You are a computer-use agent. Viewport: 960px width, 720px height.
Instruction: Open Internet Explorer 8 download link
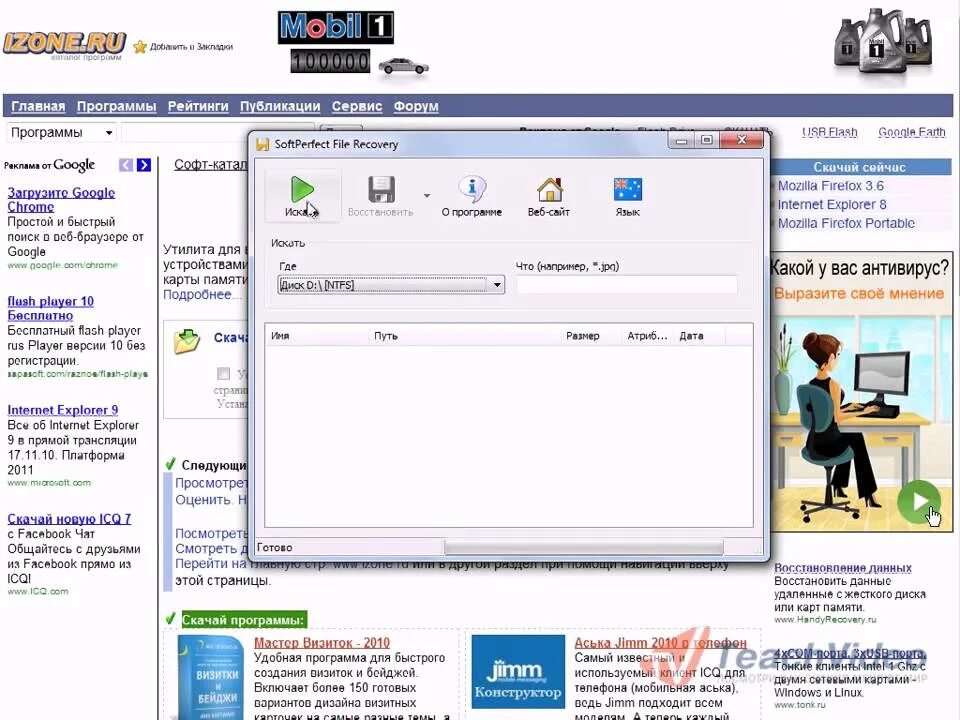point(832,204)
